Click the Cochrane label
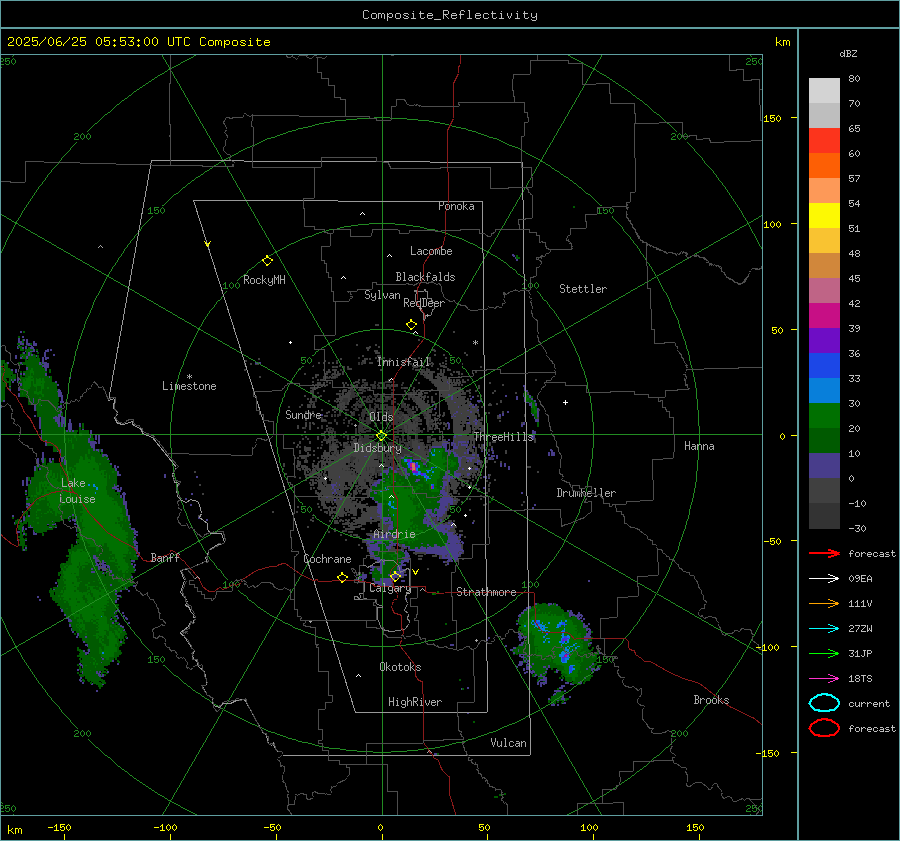 [327, 559]
